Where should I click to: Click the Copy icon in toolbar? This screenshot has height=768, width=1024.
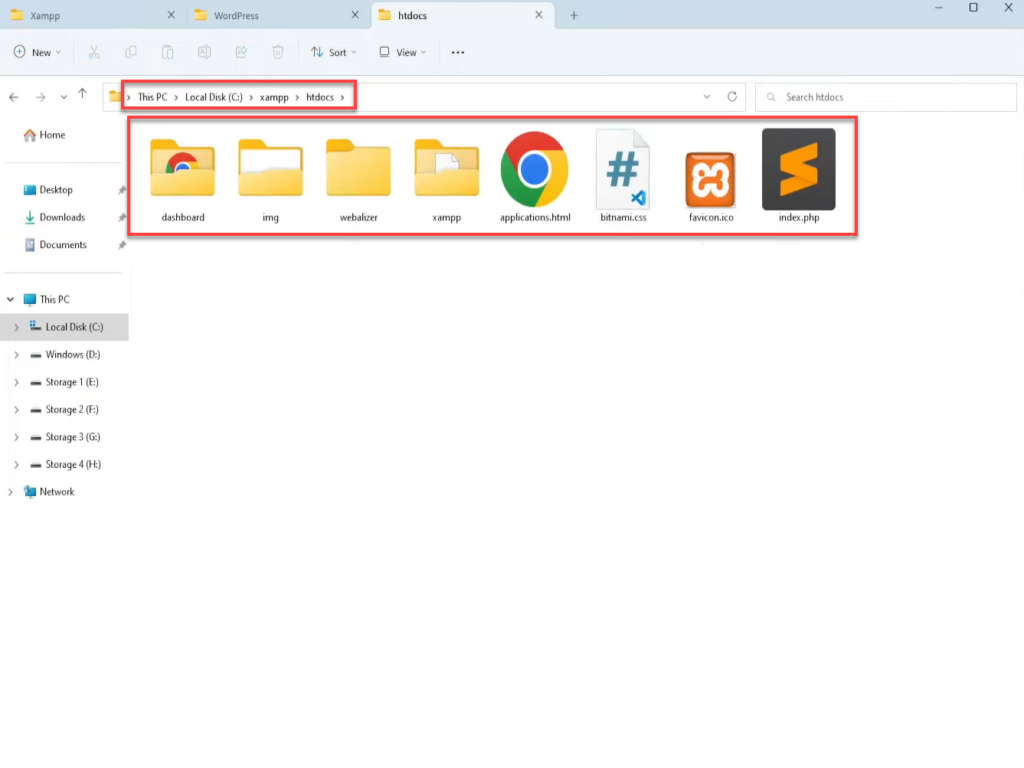(131, 52)
